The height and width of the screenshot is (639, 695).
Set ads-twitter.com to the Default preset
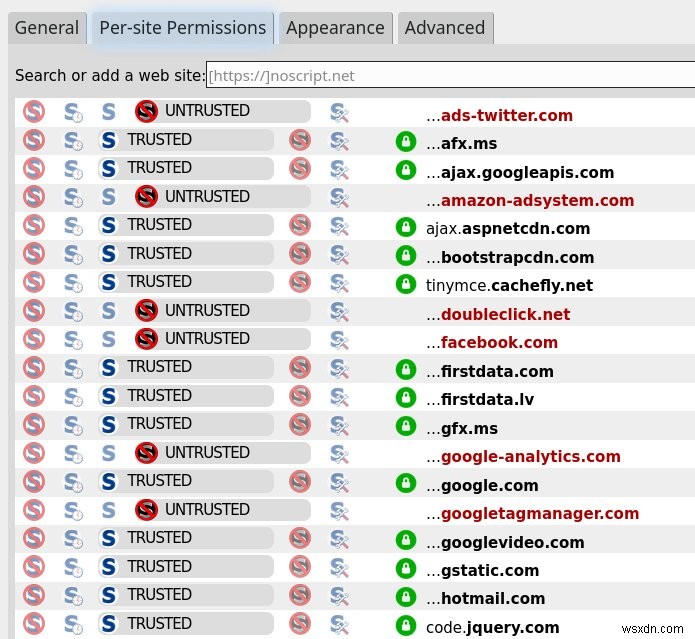pyautogui.click(x=34, y=111)
